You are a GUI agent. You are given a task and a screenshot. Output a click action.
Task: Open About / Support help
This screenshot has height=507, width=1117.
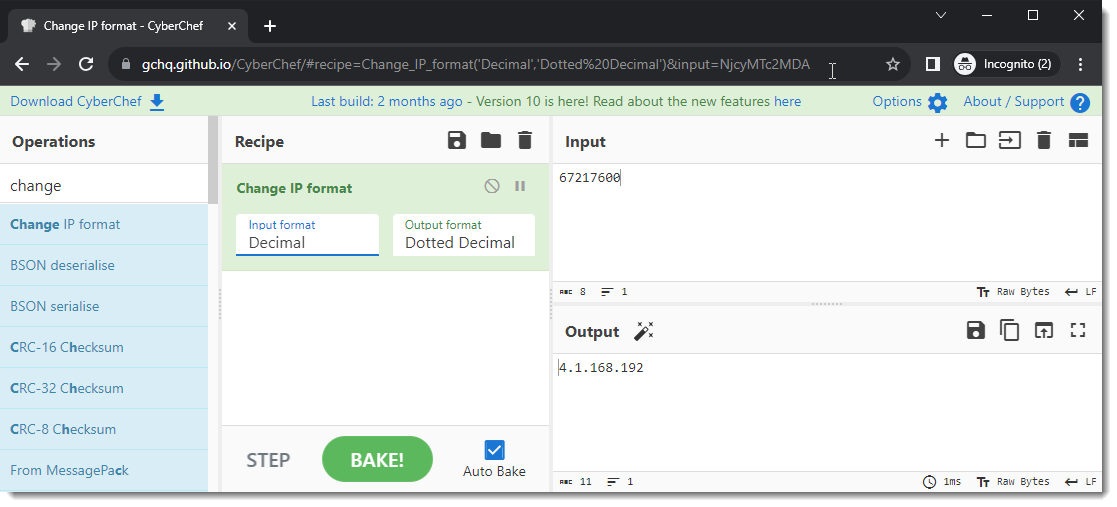pos(1026,102)
